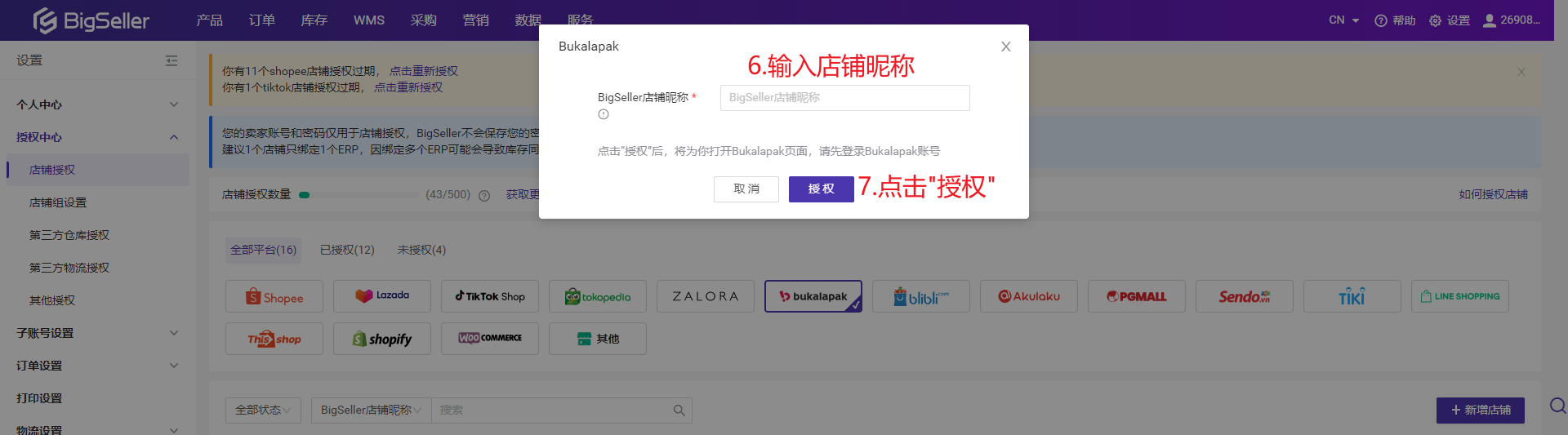Click the search magnifier icon in store search
This screenshot has height=435, width=1568.
tap(679, 411)
